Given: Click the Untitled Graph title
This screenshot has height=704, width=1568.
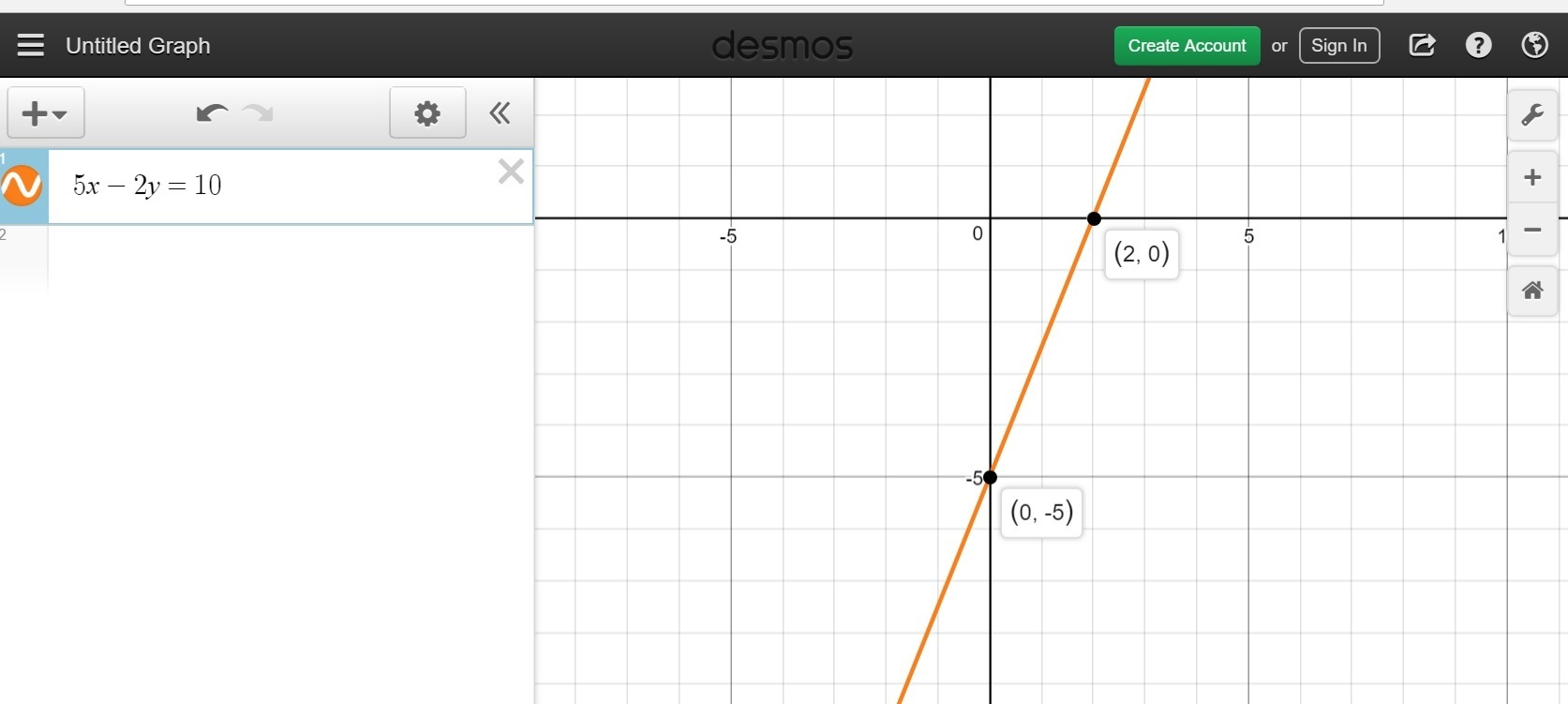Looking at the screenshot, I should 138,45.
